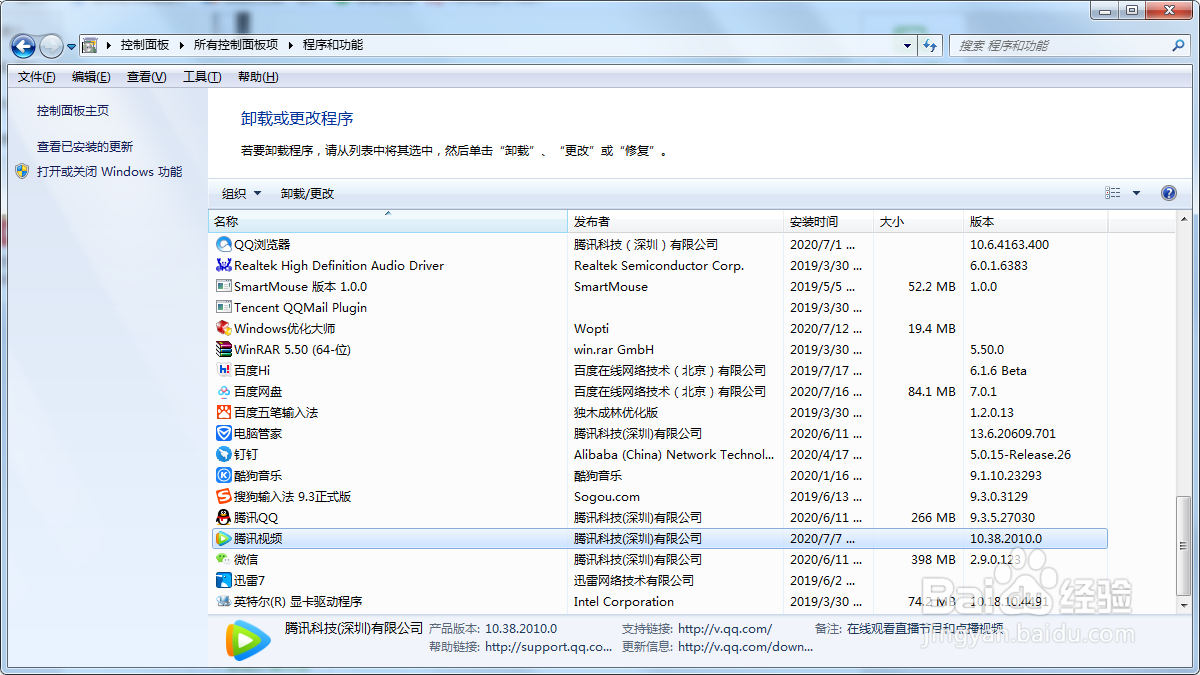Click the QQ浏览器 program icon
This screenshot has width=1200, height=675.
pos(224,244)
